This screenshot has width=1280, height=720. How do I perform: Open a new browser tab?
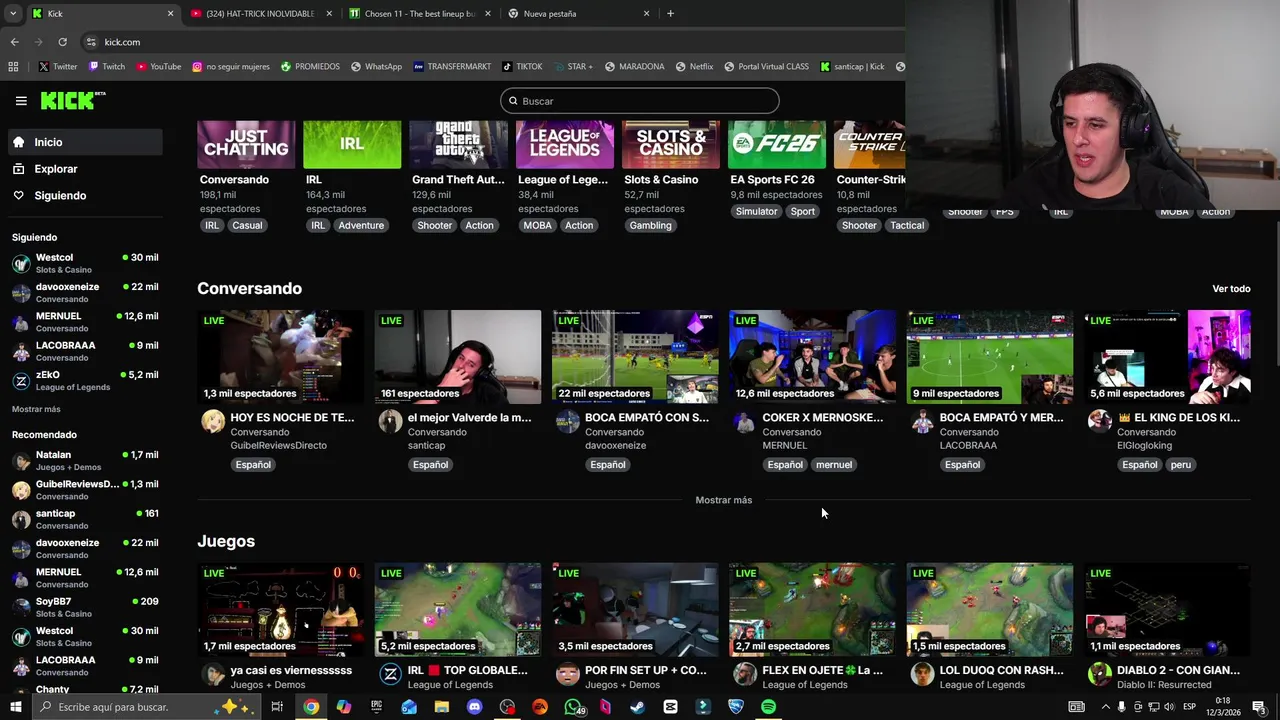pos(670,14)
